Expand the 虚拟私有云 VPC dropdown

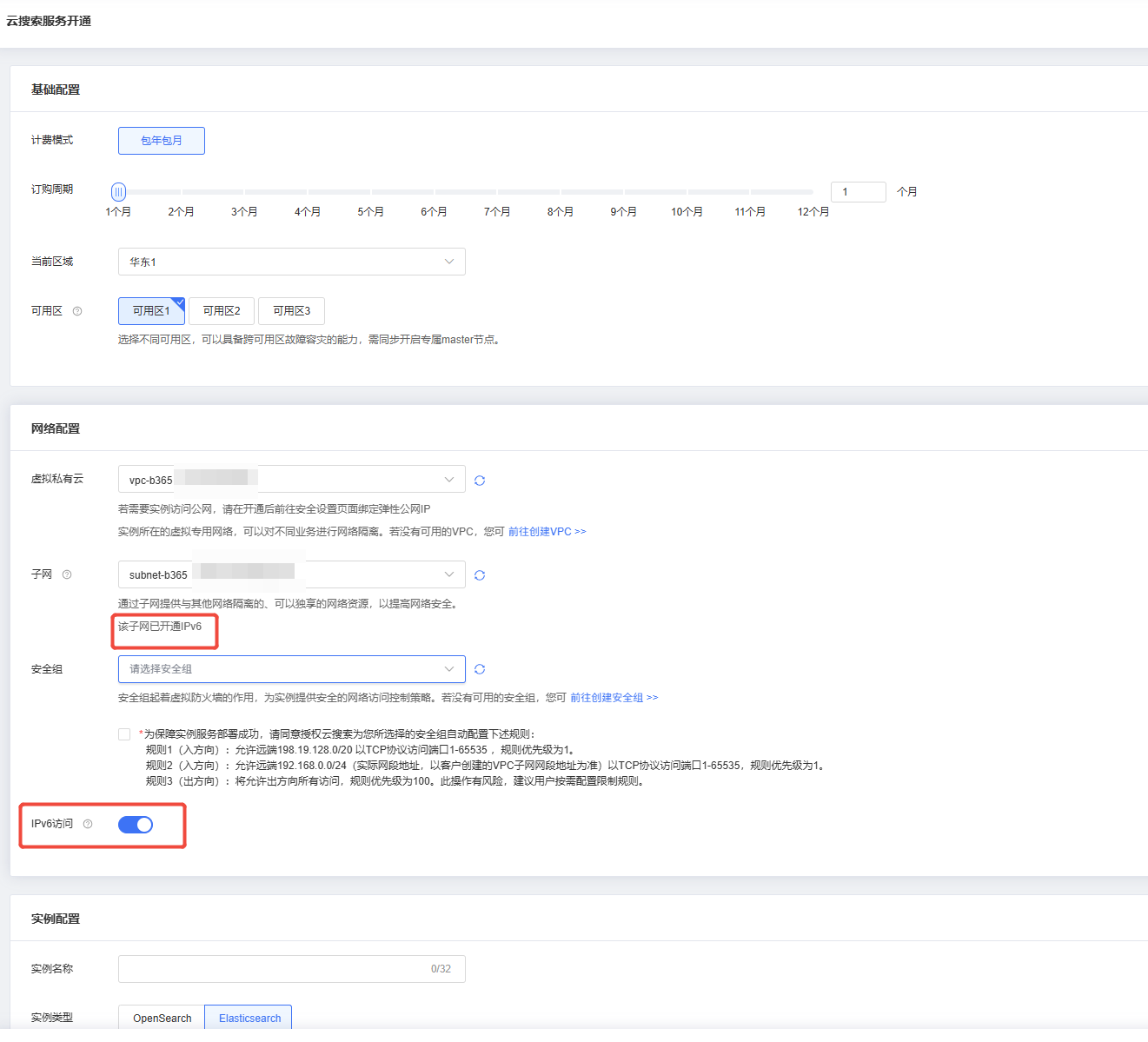tap(291, 480)
